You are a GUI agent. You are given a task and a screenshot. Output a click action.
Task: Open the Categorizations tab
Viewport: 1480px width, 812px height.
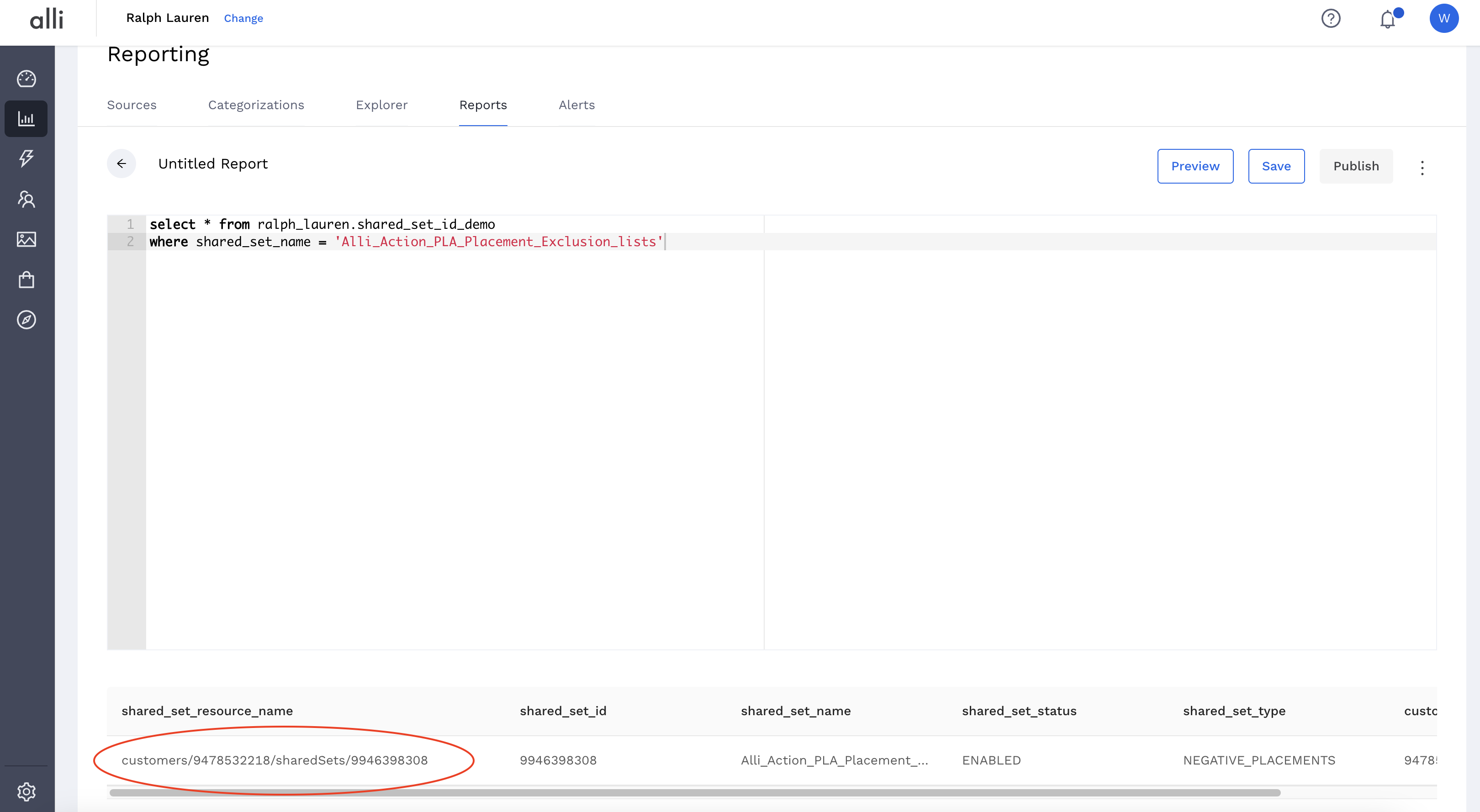[256, 105]
